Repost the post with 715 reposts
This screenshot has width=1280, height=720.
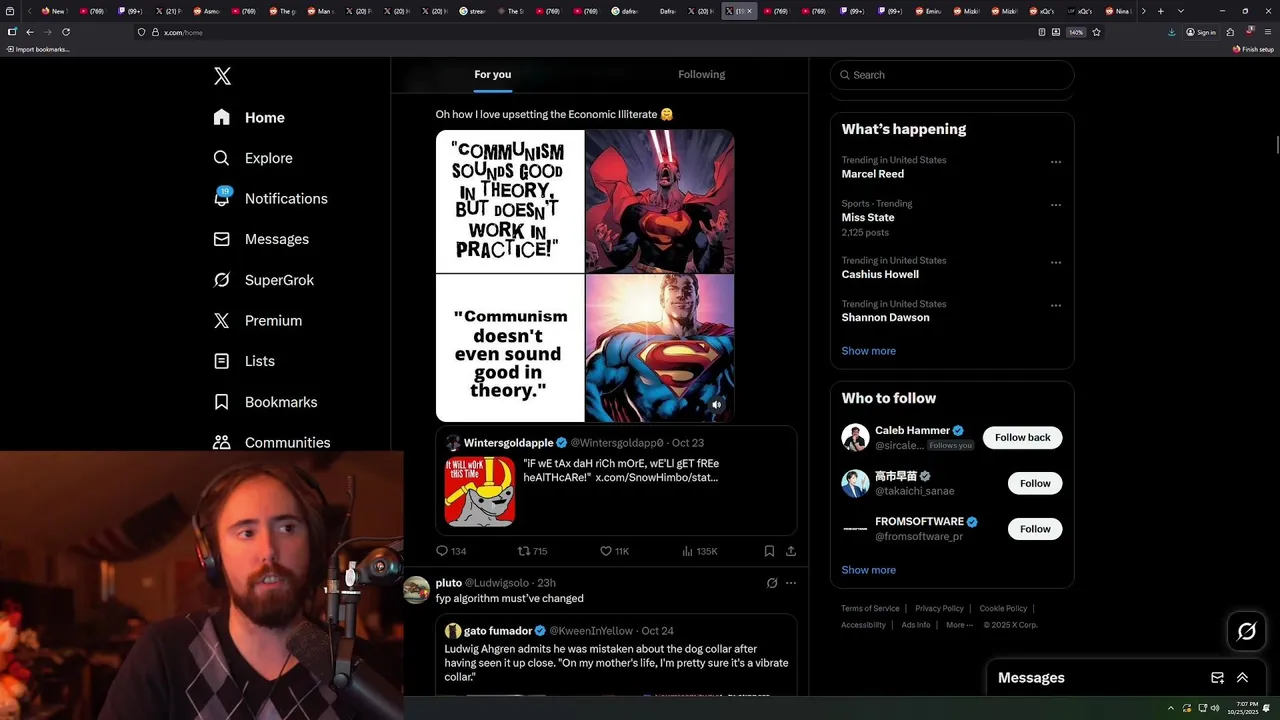(x=532, y=551)
